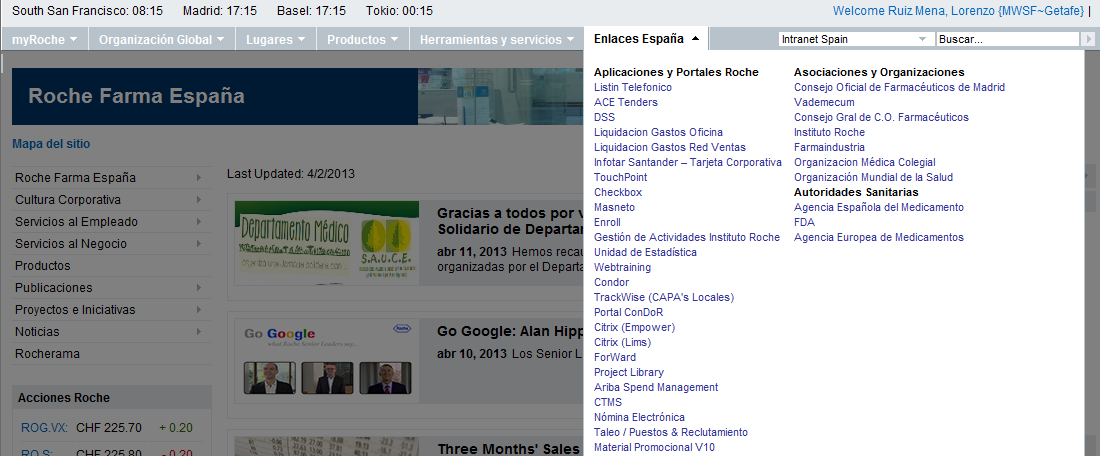Go to the Vademecum link

coord(824,102)
